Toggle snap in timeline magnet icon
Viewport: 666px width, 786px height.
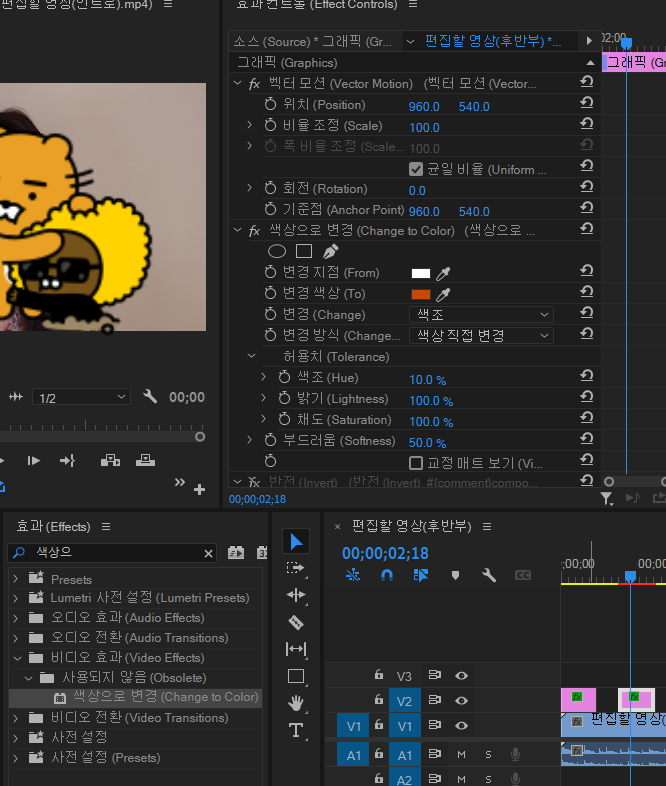pyautogui.click(x=386, y=575)
